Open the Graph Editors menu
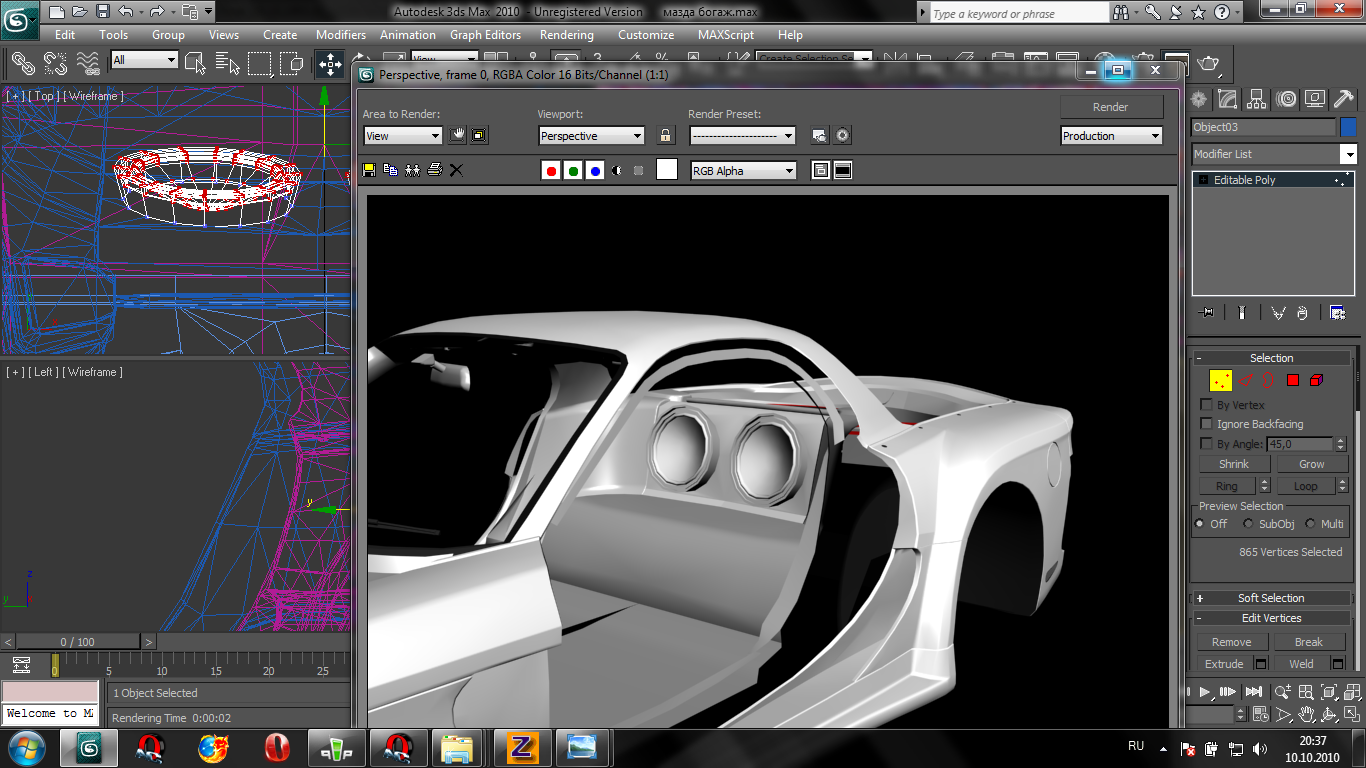This screenshot has height=768, width=1366. pyautogui.click(x=485, y=34)
